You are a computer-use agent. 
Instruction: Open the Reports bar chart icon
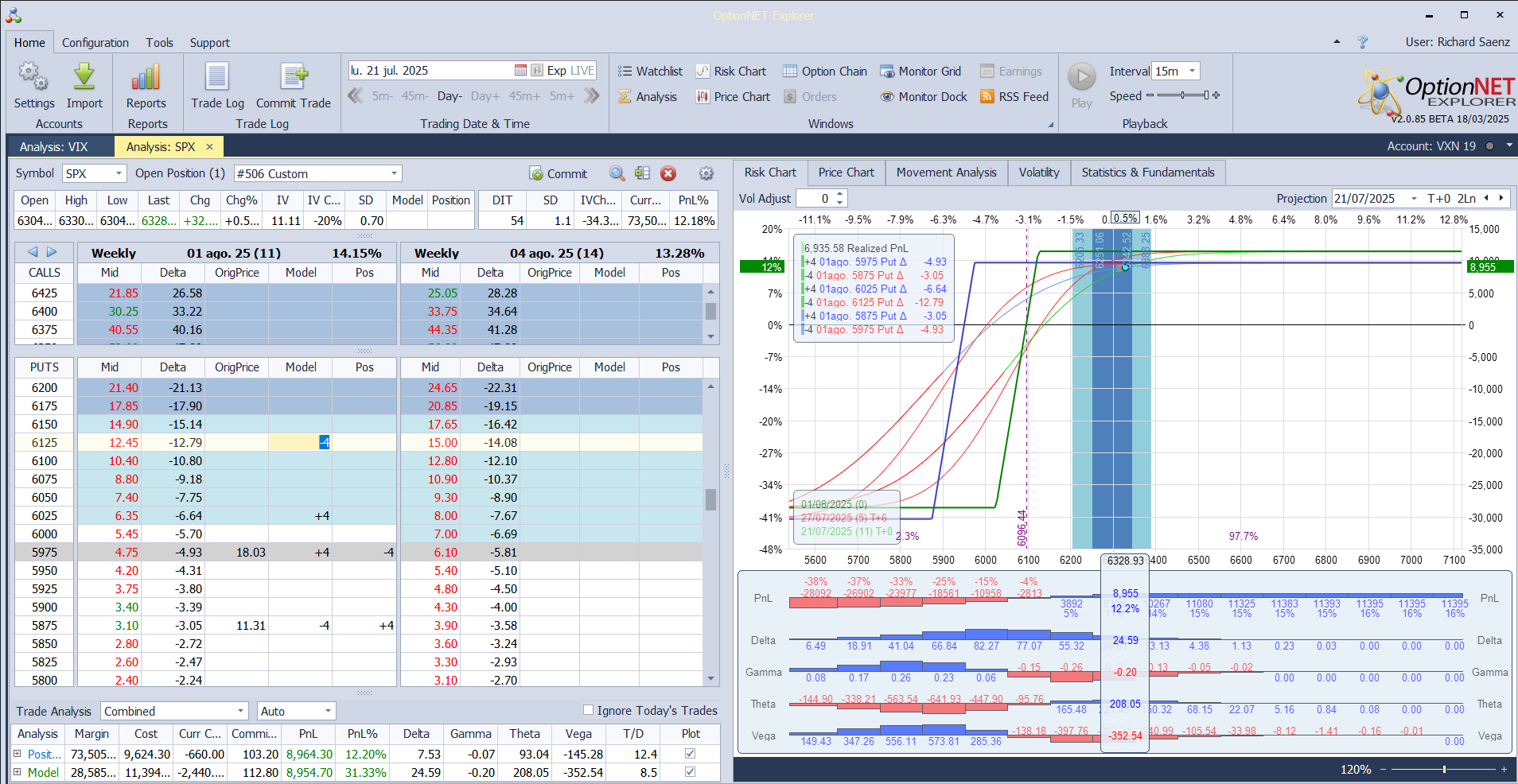146,77
